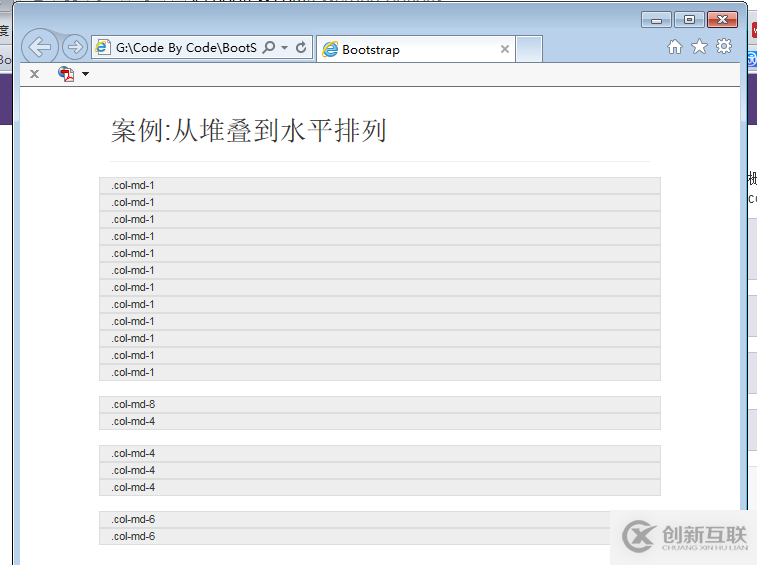Viewport: 757px width, 565px height.
Task: Close the PDF toolbar with the X
Action: pyautogui.click(x=34, y=74)
